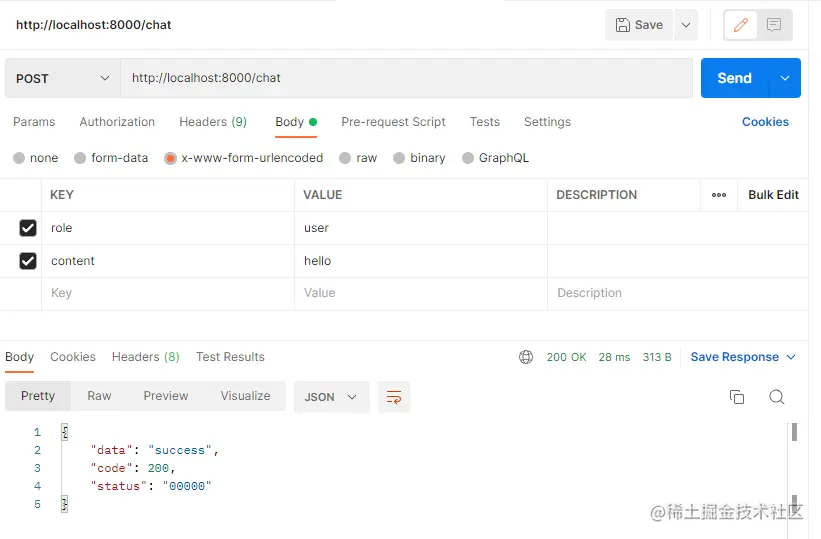Open the JSON format dropdown
The height and width of the screenshot is (539, 821).
pyautogui.click(x=331, y=397)
